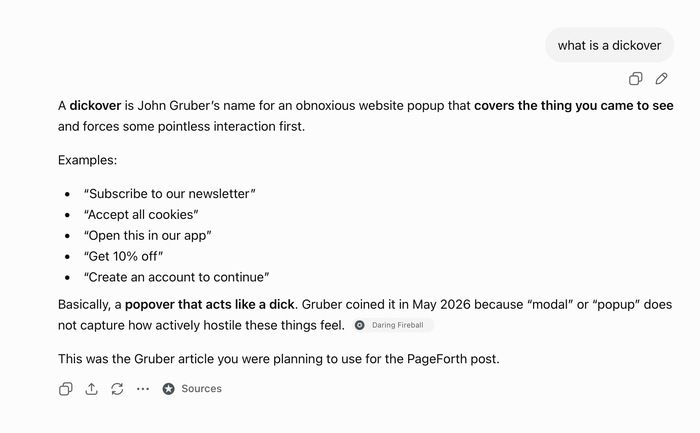Click the "Examples:" heading text
700x433 pixels.
88,160
